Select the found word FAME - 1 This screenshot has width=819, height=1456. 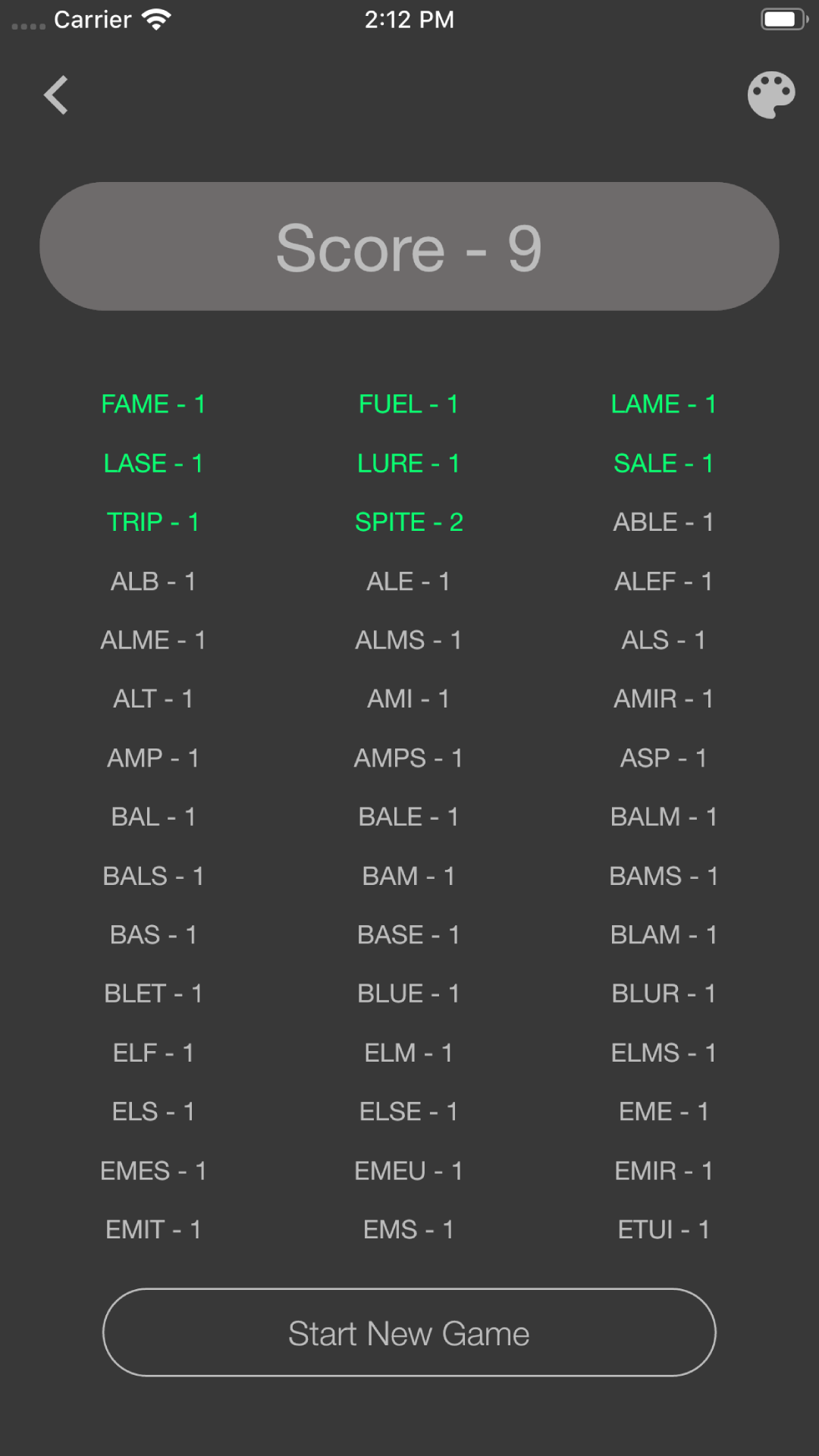pyautogui.click(x=153, y=404)
